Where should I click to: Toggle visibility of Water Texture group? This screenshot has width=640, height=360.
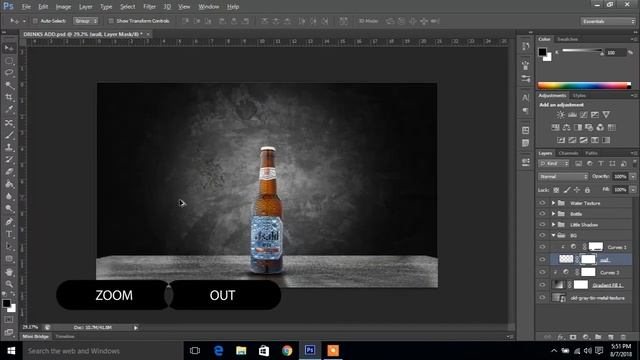(542, 203)
